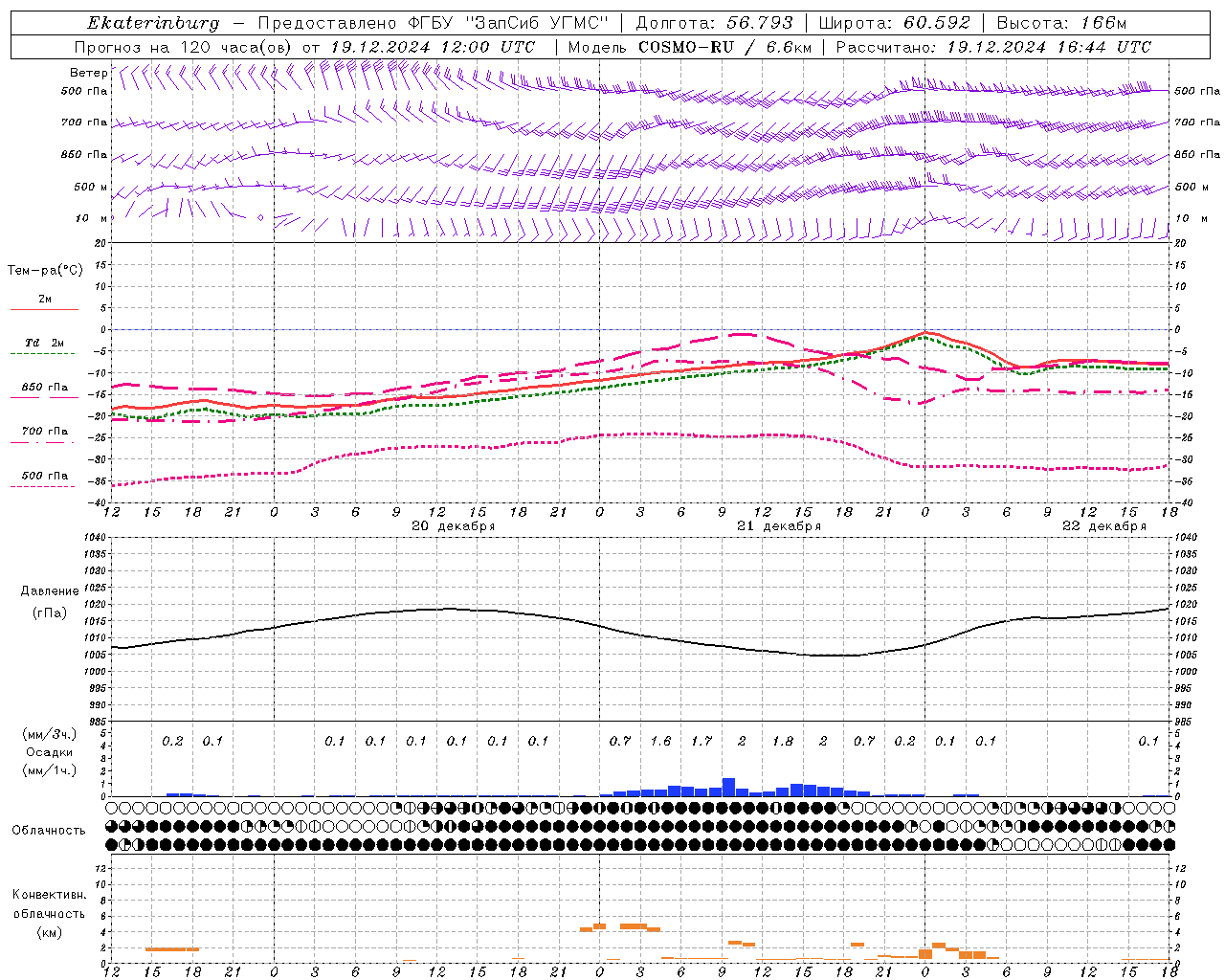Click the 'Ветер' wind panel label
The image size is (1225, 980).
(88, 73)
